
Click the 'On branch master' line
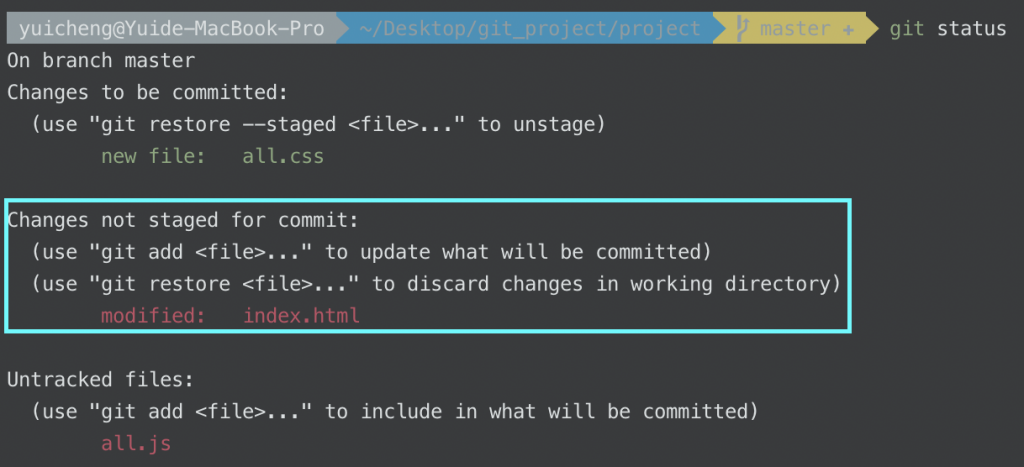coord(101,61)
